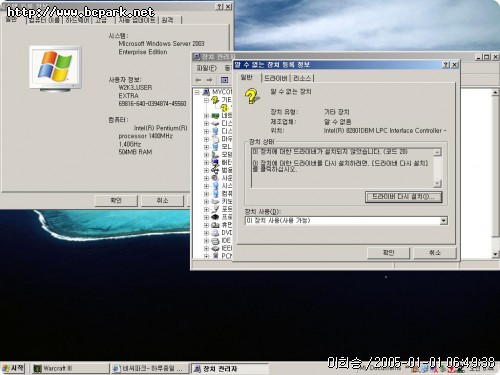The image size is (500, 375).
Task: Click the IEEE 1394 icon in the tree
Action: [215, 248]
